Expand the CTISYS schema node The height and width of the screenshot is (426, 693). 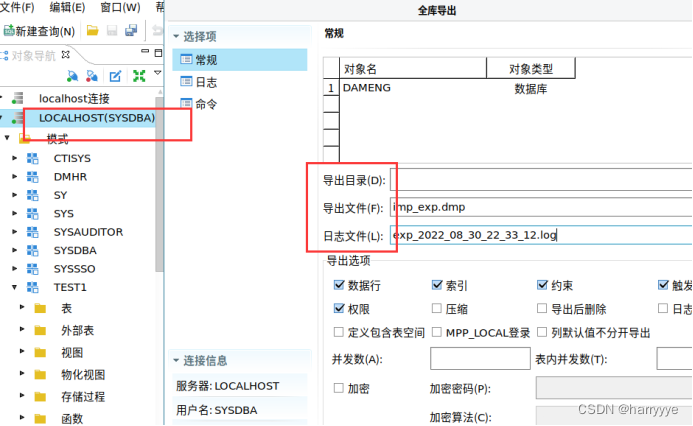15,158
